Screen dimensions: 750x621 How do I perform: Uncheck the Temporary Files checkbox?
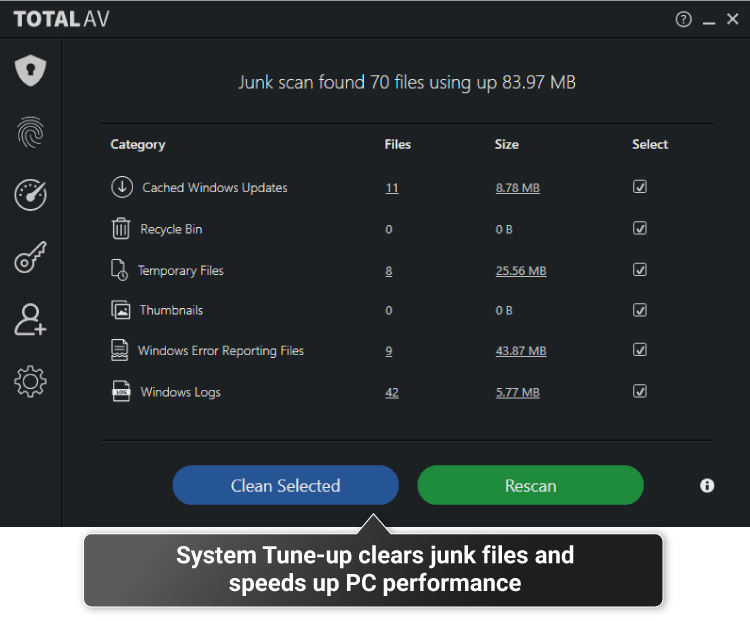[640, 269]
